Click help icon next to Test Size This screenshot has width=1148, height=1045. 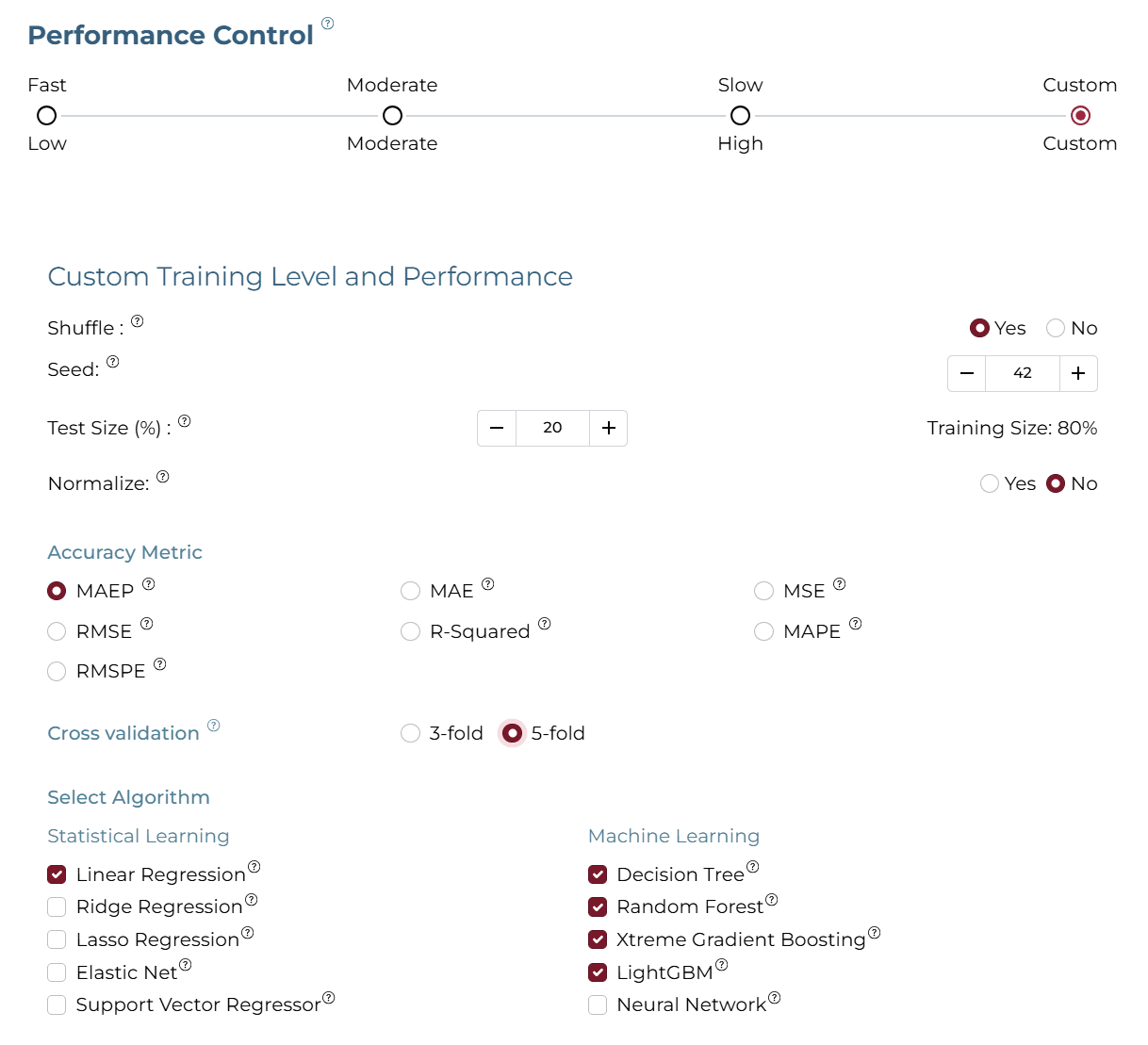click(x=185, y=421)
